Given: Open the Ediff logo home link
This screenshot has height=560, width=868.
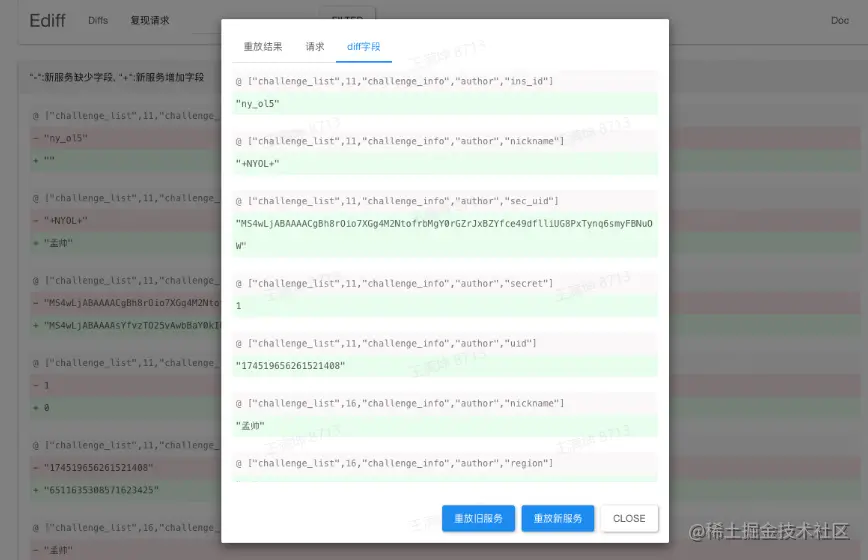Looking at the screenshot, I should coord(47,20).
